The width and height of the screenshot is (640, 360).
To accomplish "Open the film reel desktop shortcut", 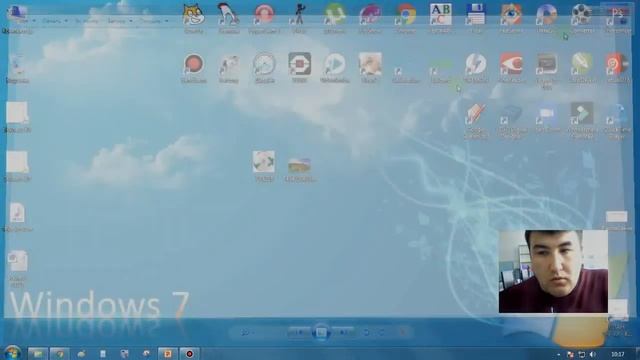I will [581, 15].
